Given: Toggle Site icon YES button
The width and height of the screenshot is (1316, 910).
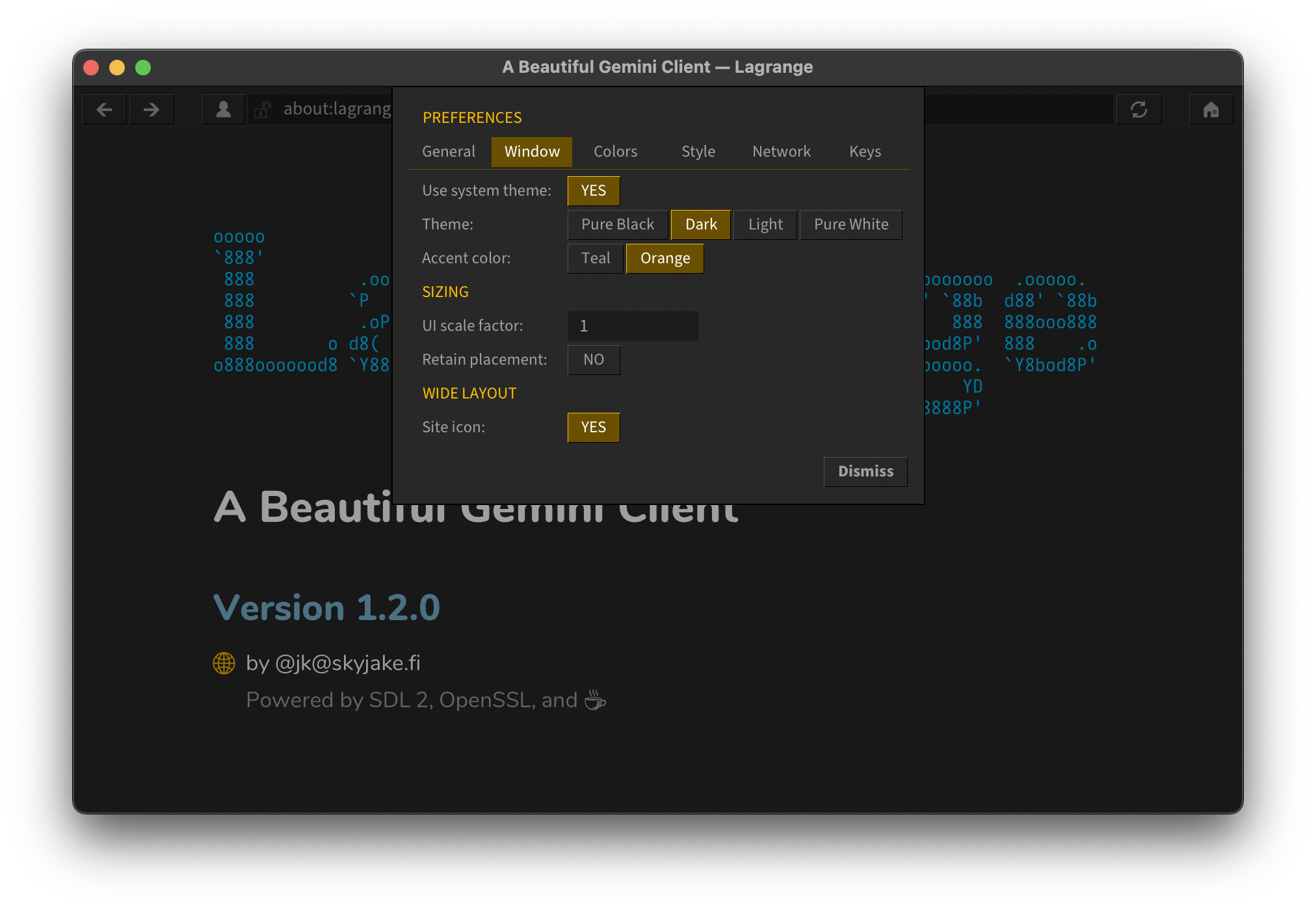Looking at the screenshot, I should pyautogui.click(x=593, y=427).
